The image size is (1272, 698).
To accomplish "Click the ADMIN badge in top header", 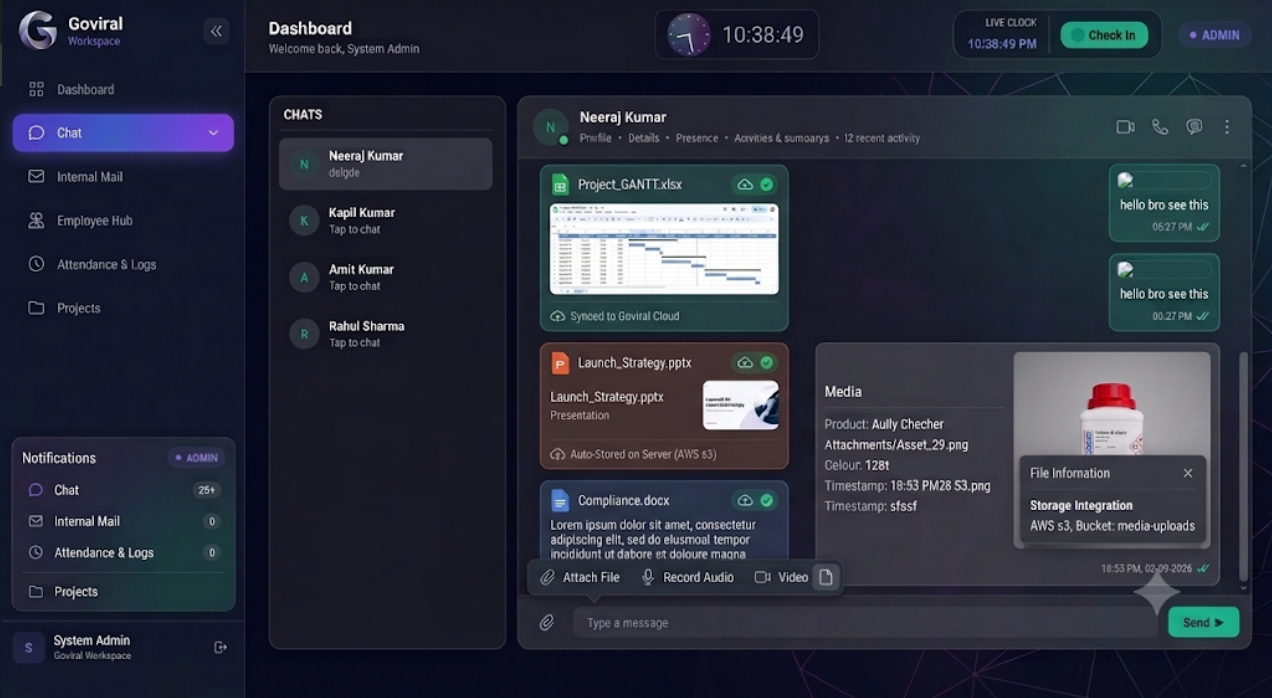I will coord(1214,35).
